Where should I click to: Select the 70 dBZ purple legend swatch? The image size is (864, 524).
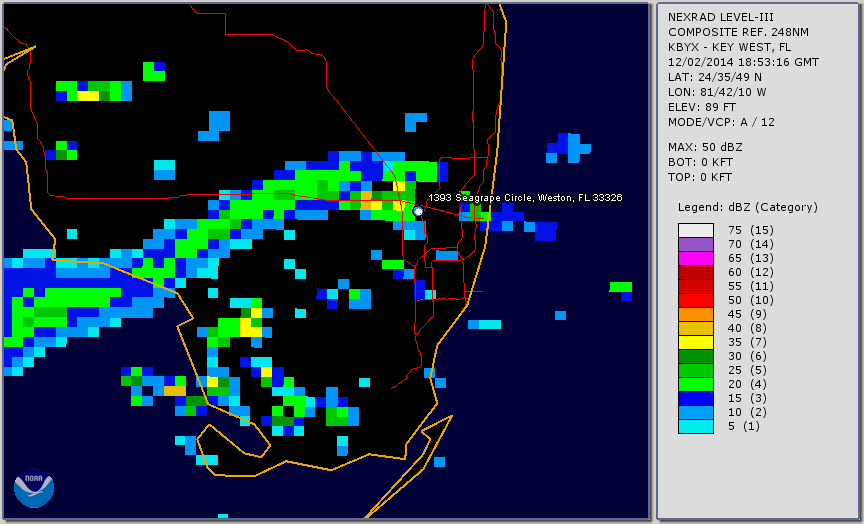pyautogui.click(x=696, y=244)
